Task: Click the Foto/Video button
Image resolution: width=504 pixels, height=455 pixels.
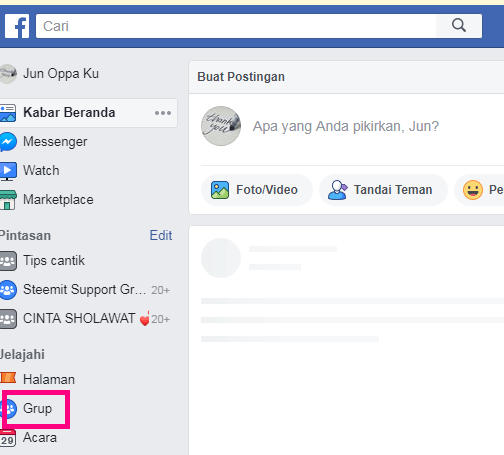Action: (257, 190)
